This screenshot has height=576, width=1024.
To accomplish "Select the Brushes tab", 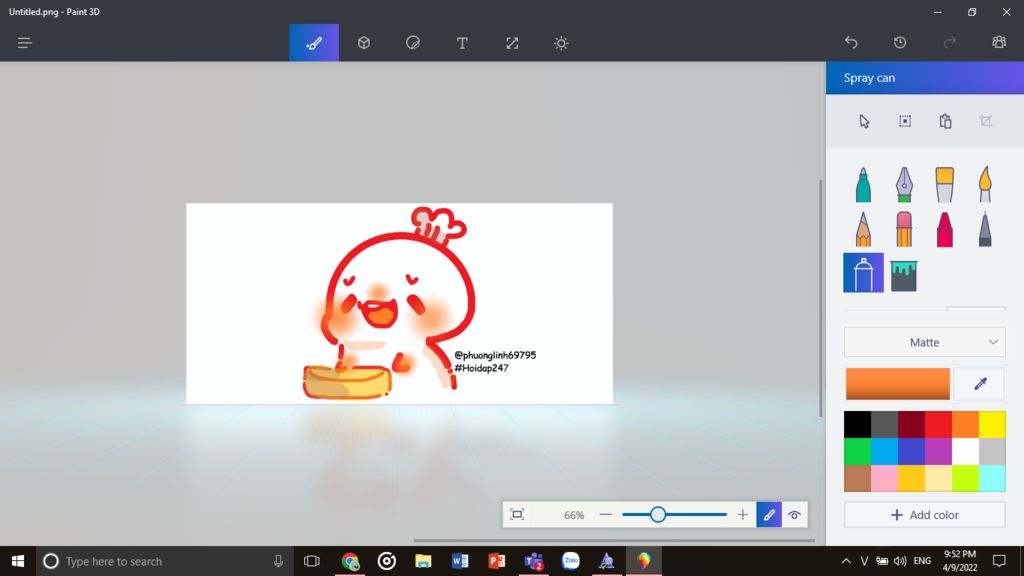I will point(314,43).
